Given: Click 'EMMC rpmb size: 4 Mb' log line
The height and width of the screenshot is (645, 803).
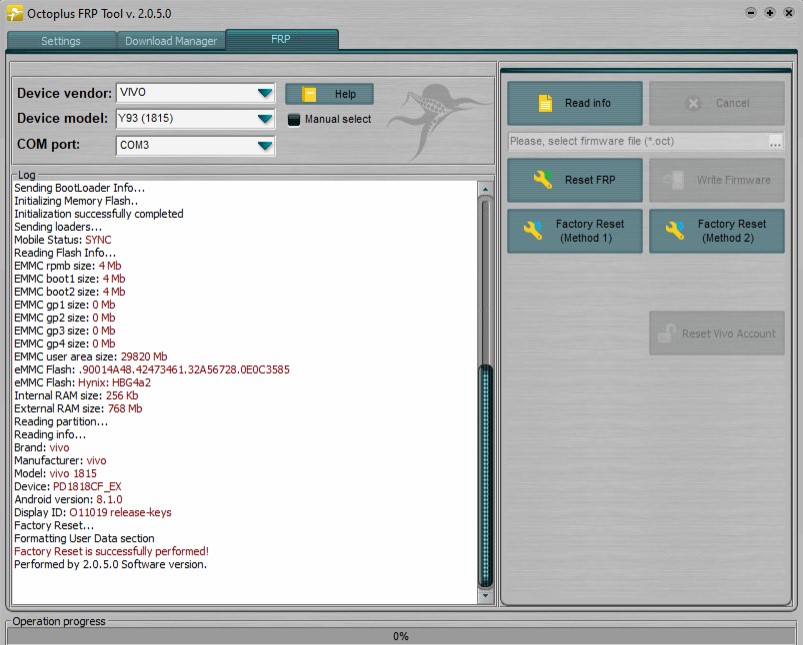Looking at the screenshot, I should pyautogui.click(x=68, y=266).
